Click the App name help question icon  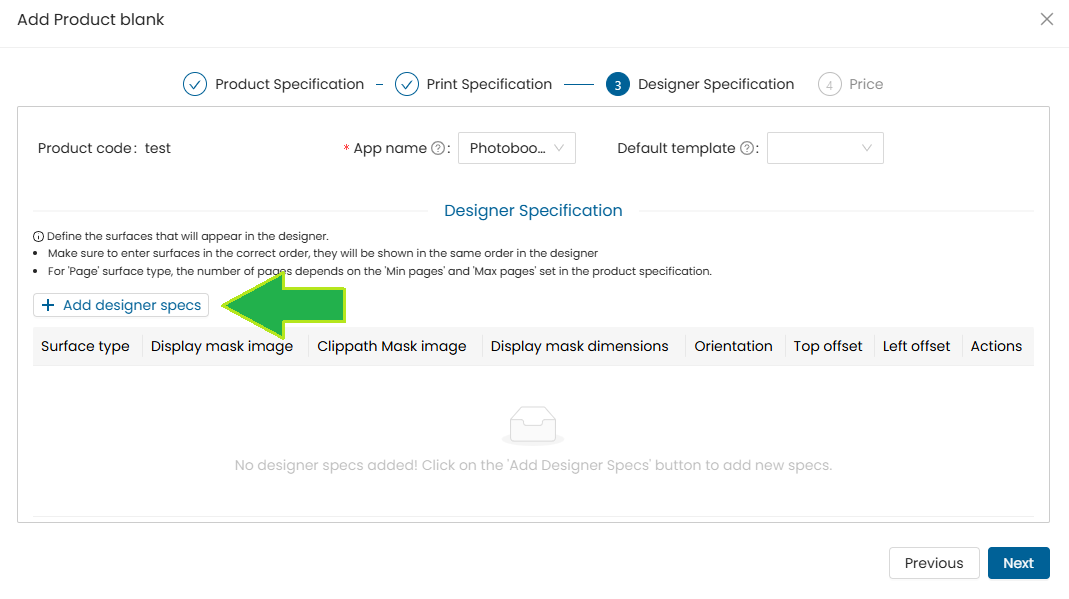coord(437,148)
